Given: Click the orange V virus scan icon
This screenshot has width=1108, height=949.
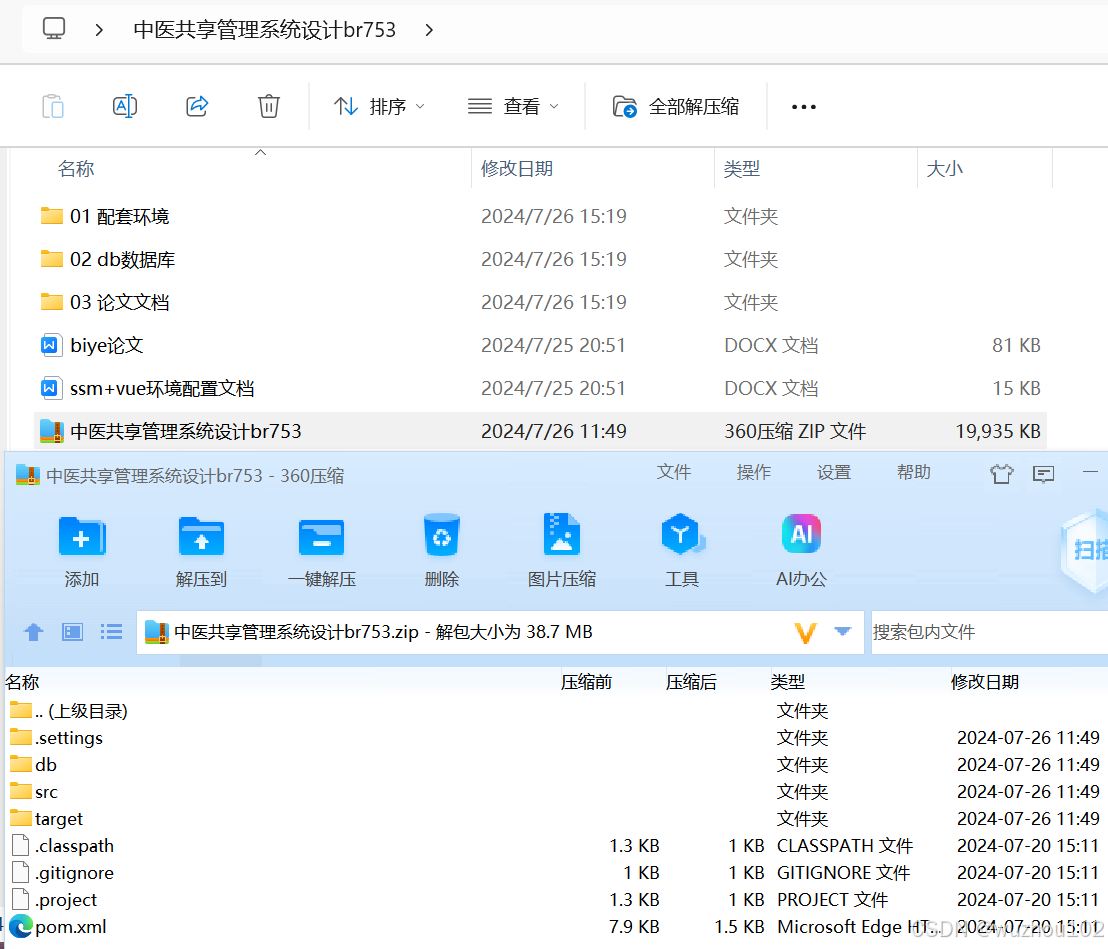Looking at the screenshot, I should pos(805,632).
